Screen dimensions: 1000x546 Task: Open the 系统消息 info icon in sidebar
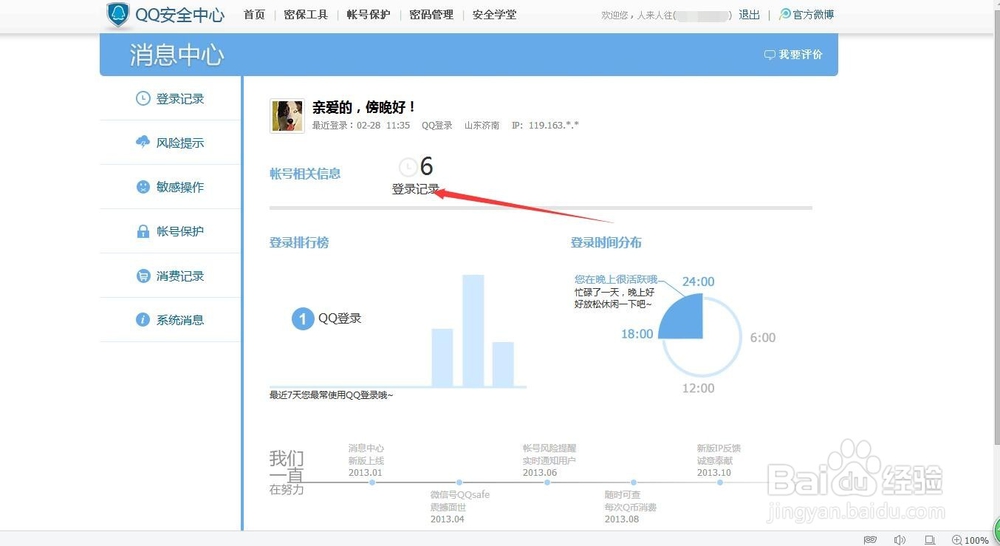pyautogui.click(x=143, y=320)
